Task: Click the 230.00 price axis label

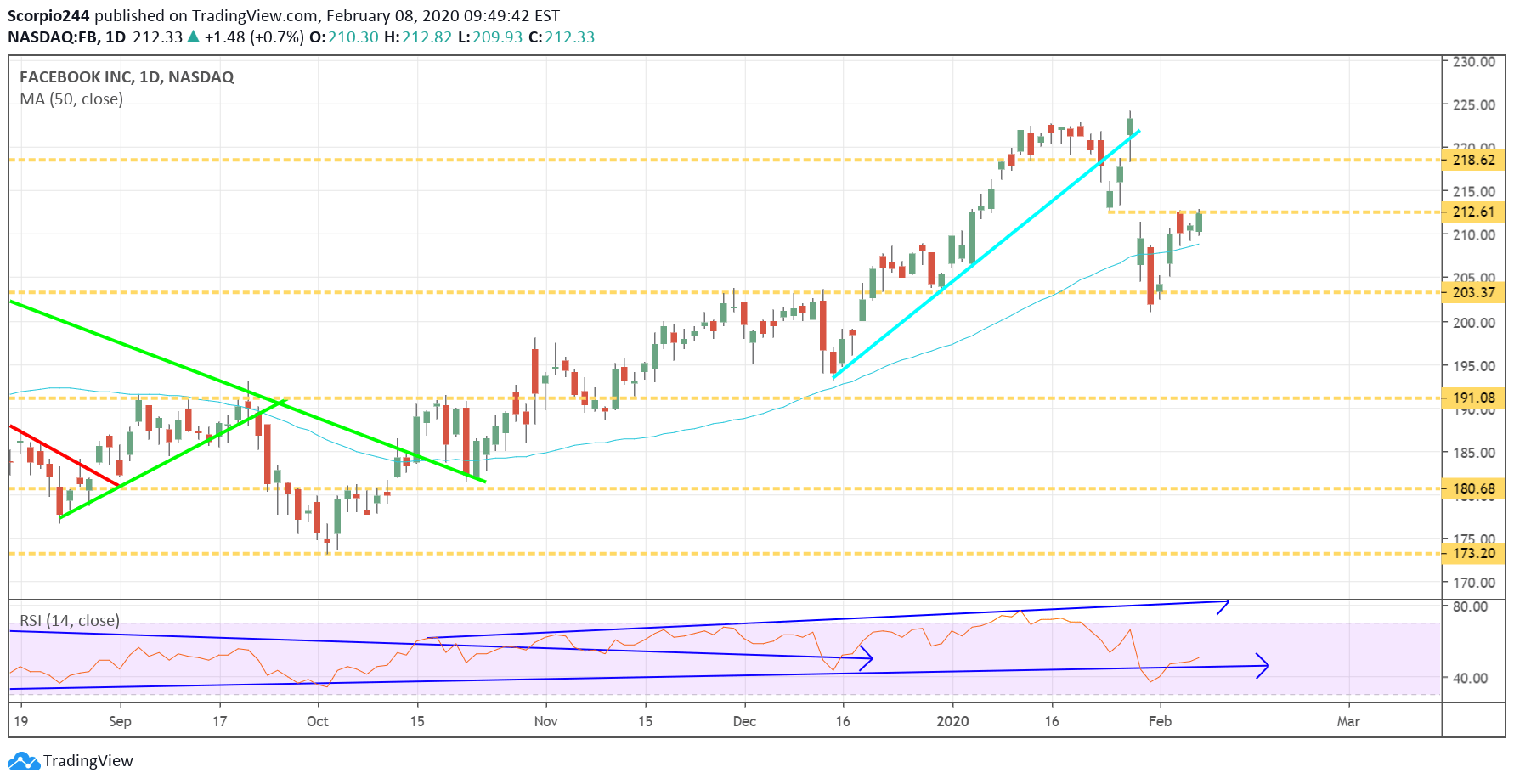Action: pos(1474,62)
